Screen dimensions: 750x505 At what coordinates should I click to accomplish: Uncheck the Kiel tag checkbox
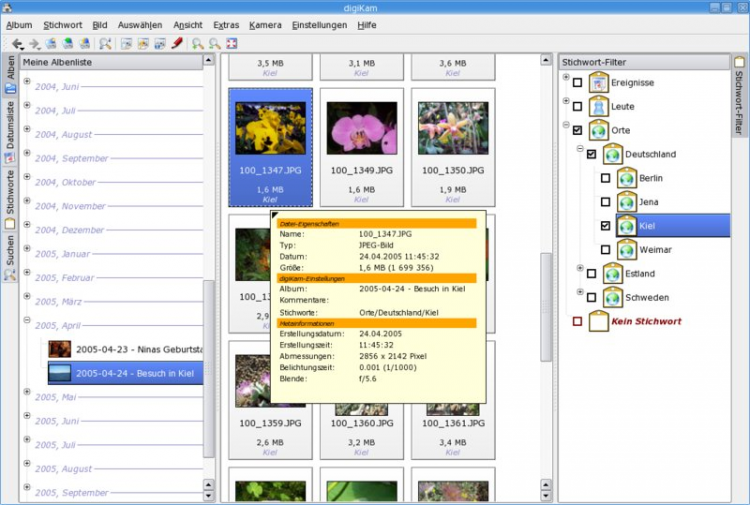[x=606, y=226]
